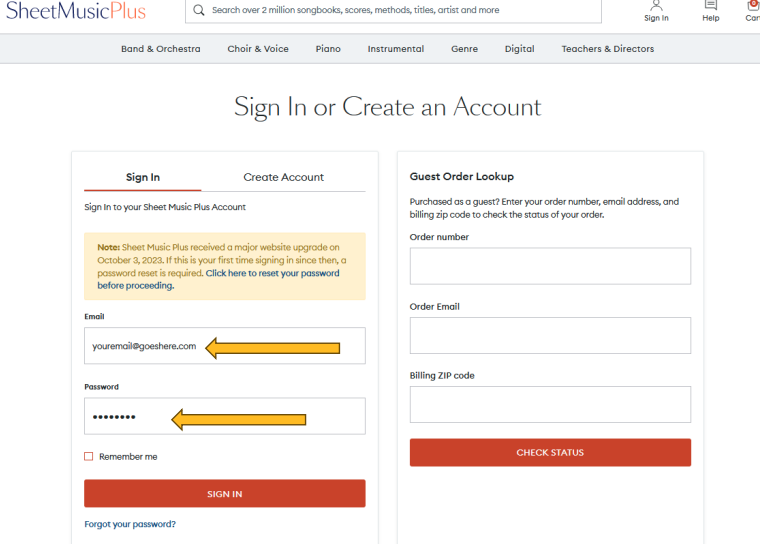Open the Digital menu

point(519,49)
